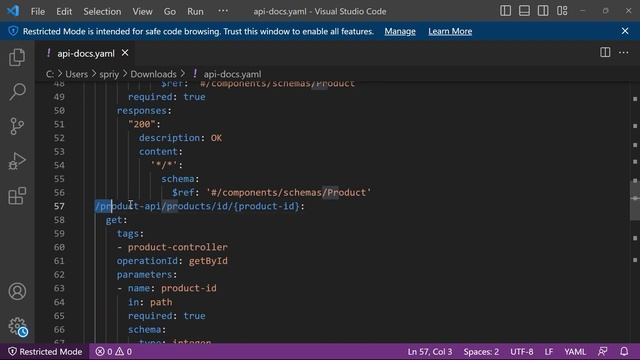Screen dimensions: 640x360
Task: Click 'content:' on line 53
Action: click(161, 151)
